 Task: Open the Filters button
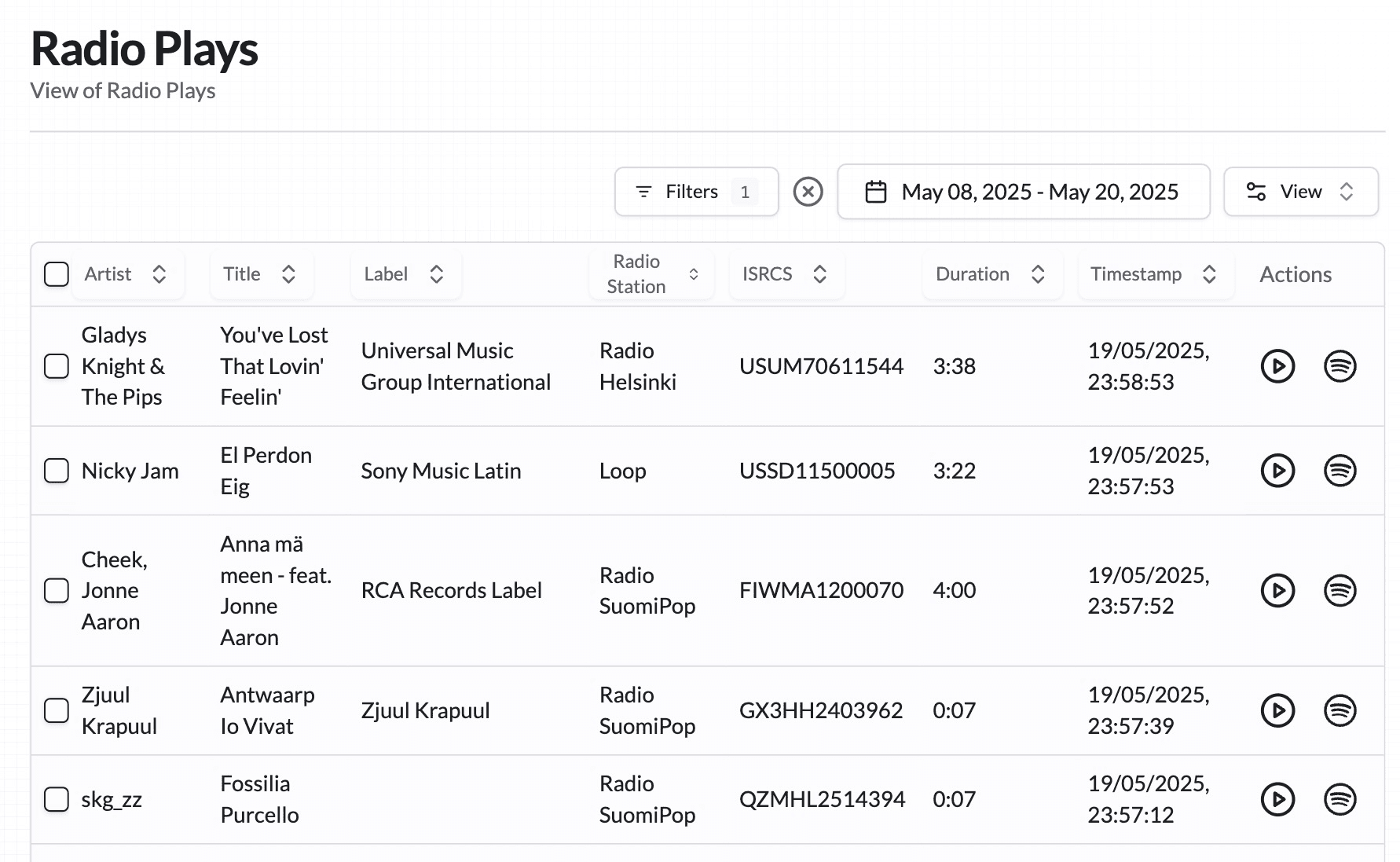click(x=696, y=192)
